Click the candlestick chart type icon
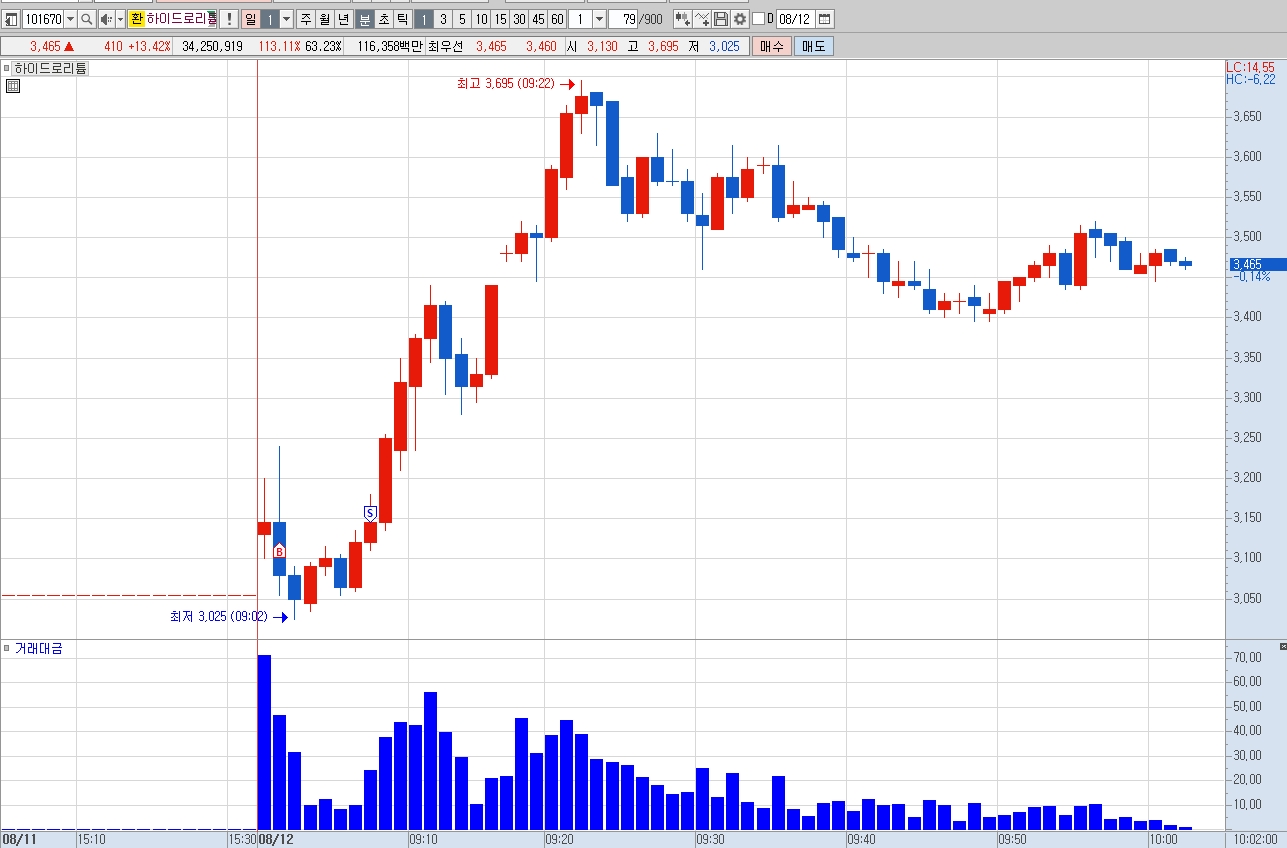The width and height of the screenshot is (1287, 848). point(682,19)
